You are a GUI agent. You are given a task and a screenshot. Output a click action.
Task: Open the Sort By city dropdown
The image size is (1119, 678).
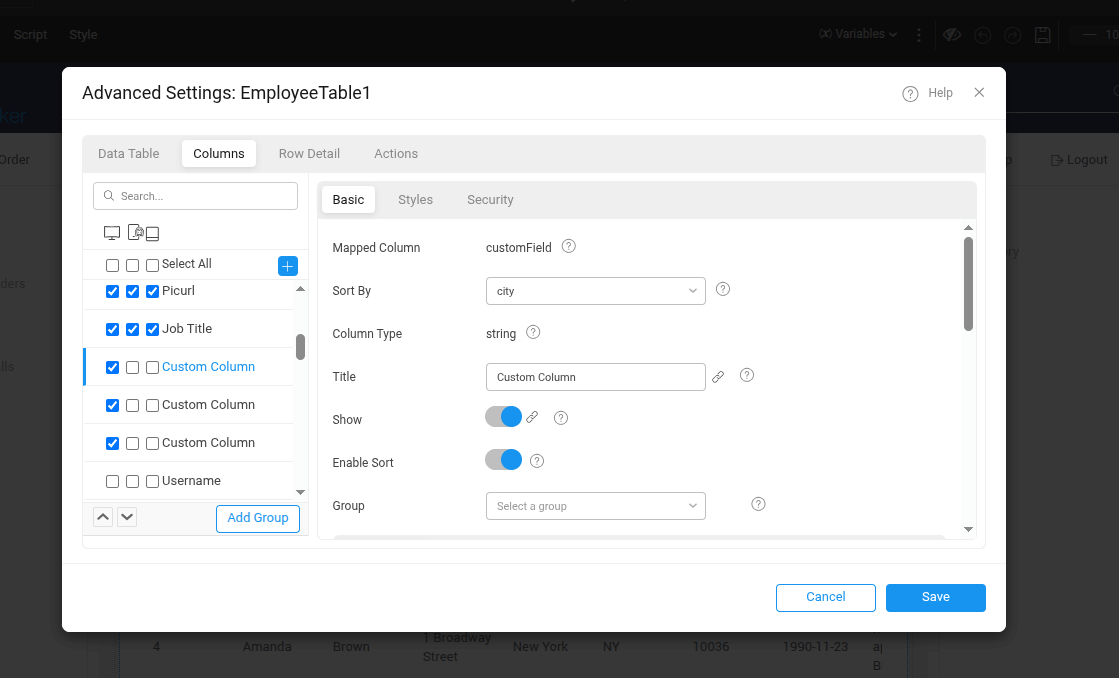click(x=595, y=290)
